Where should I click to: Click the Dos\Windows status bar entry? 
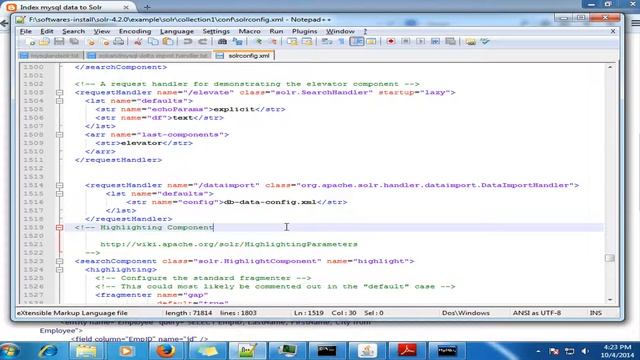(x=465, y=313)
